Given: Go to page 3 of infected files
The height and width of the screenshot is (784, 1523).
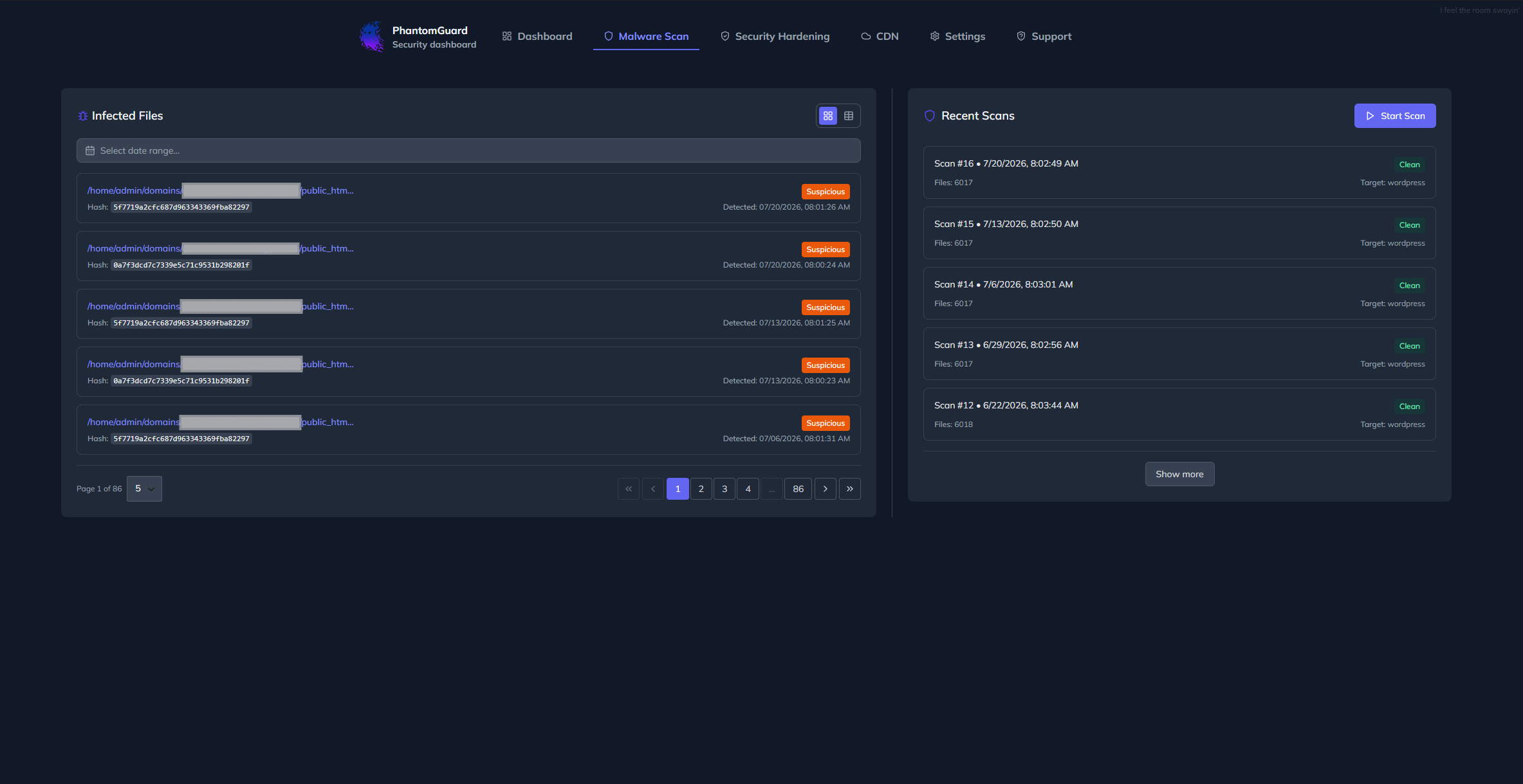Looking at the screenshot, I should click(x=725, y=489).
